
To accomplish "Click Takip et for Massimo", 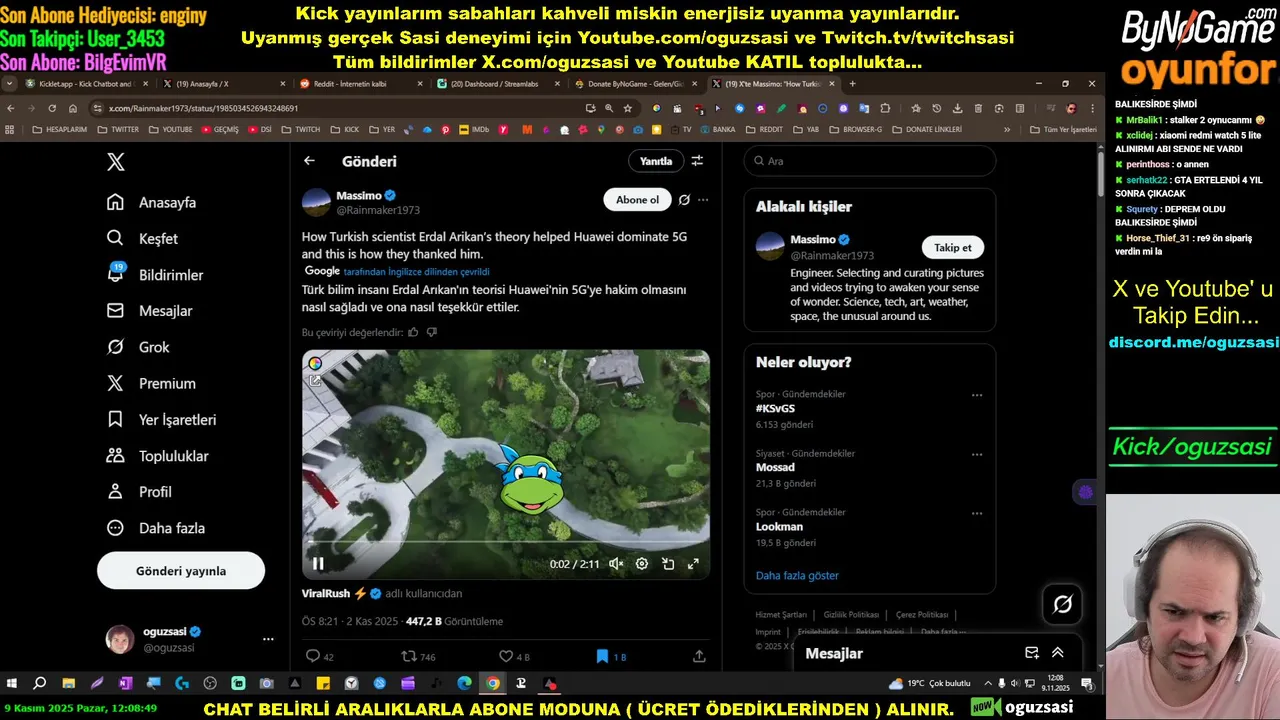I will click(x=952, y=248).
